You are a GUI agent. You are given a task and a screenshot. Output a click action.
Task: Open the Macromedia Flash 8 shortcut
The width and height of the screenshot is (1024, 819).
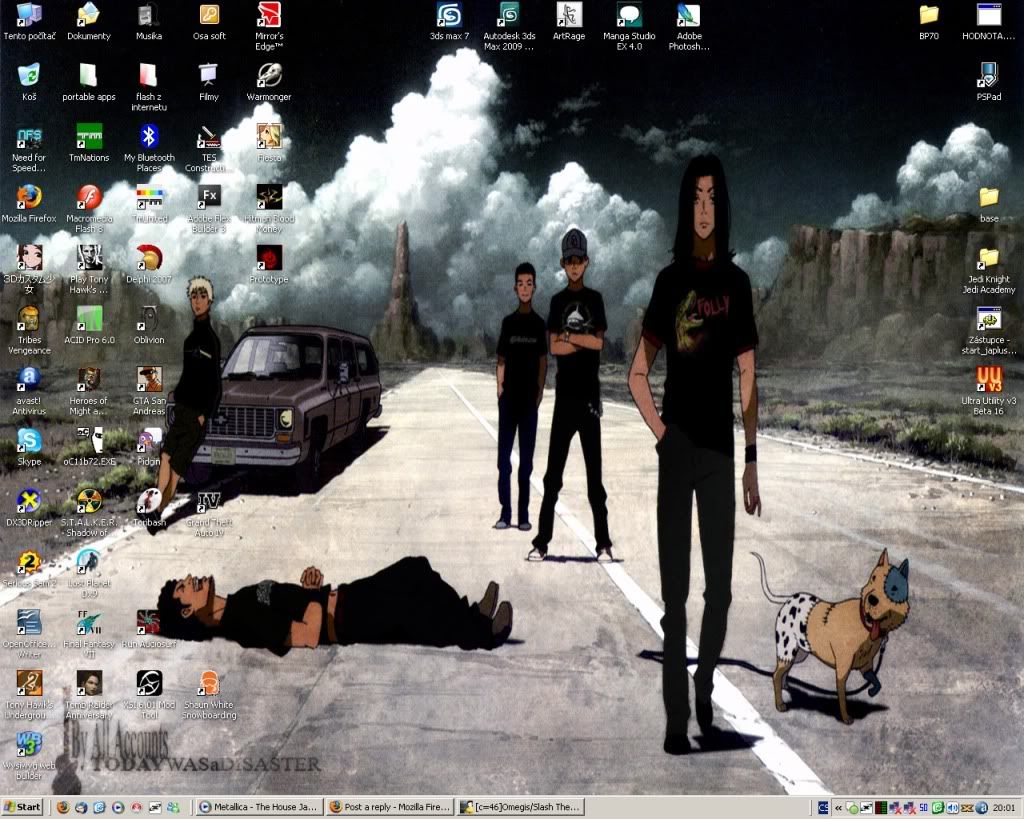[89, 209]
